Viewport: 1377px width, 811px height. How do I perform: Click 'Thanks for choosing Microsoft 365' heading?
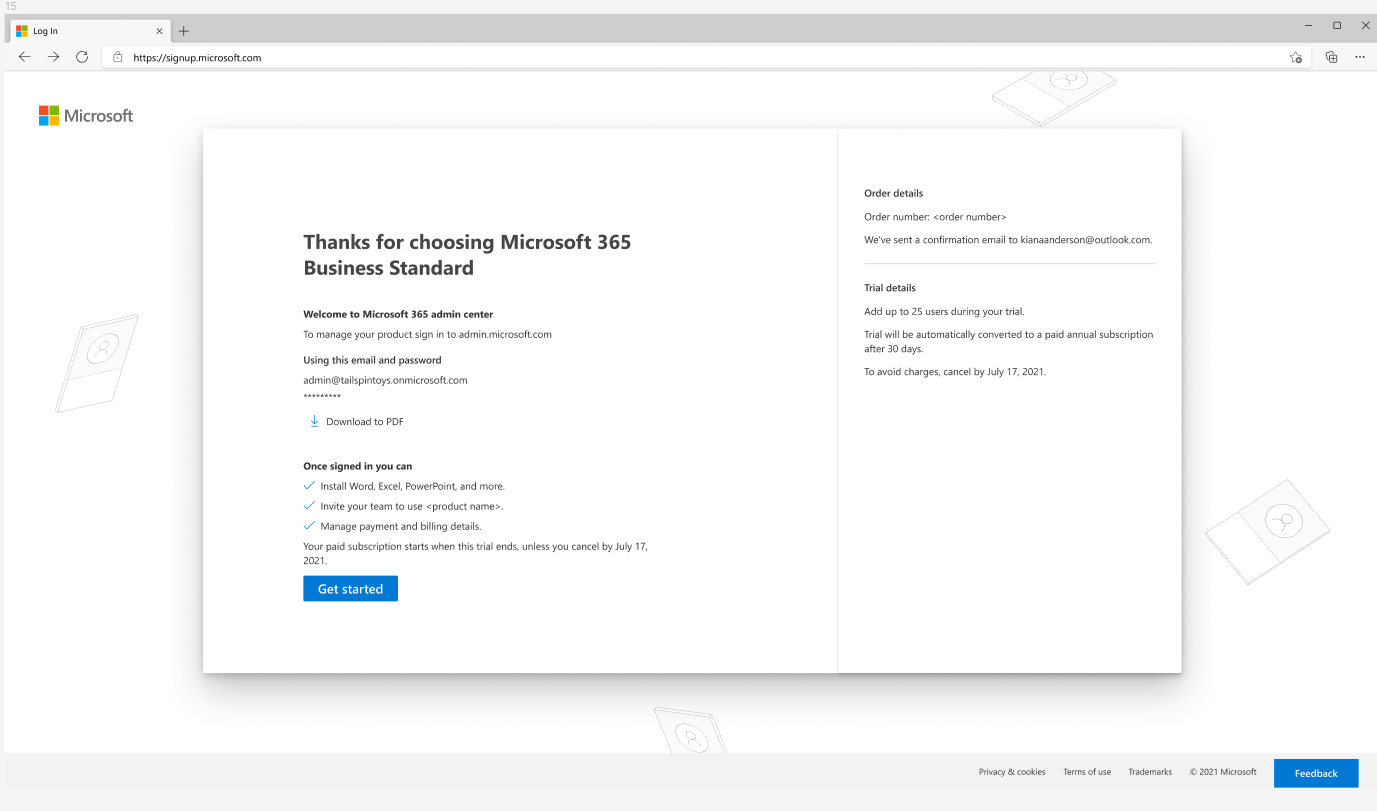tap(467, 255)
